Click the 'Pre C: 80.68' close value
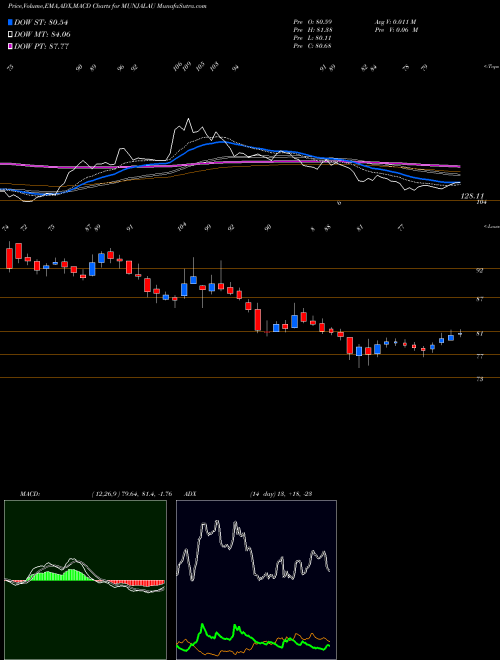Image resolution: width=500 pixels, height=660 pixels. click(313, 46)
